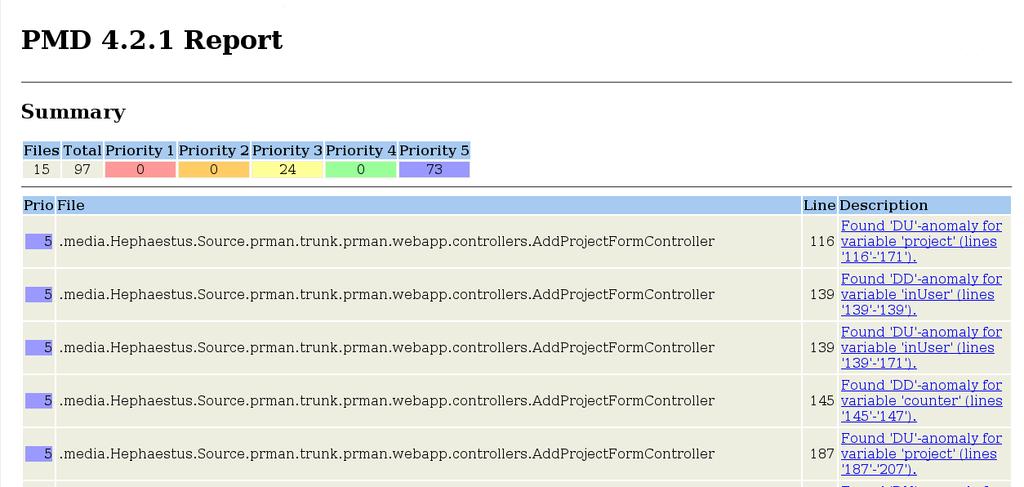This screenshot has width=1024, height=487.
Task: Click the Total count value 97
Action: click(x=82, y=170)
